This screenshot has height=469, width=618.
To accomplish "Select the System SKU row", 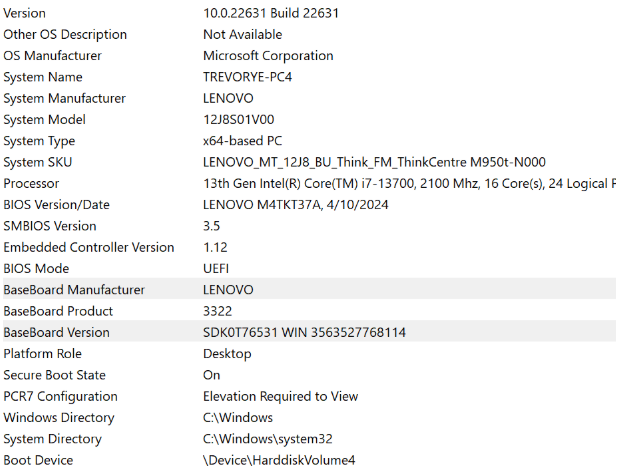I will 38,162.
